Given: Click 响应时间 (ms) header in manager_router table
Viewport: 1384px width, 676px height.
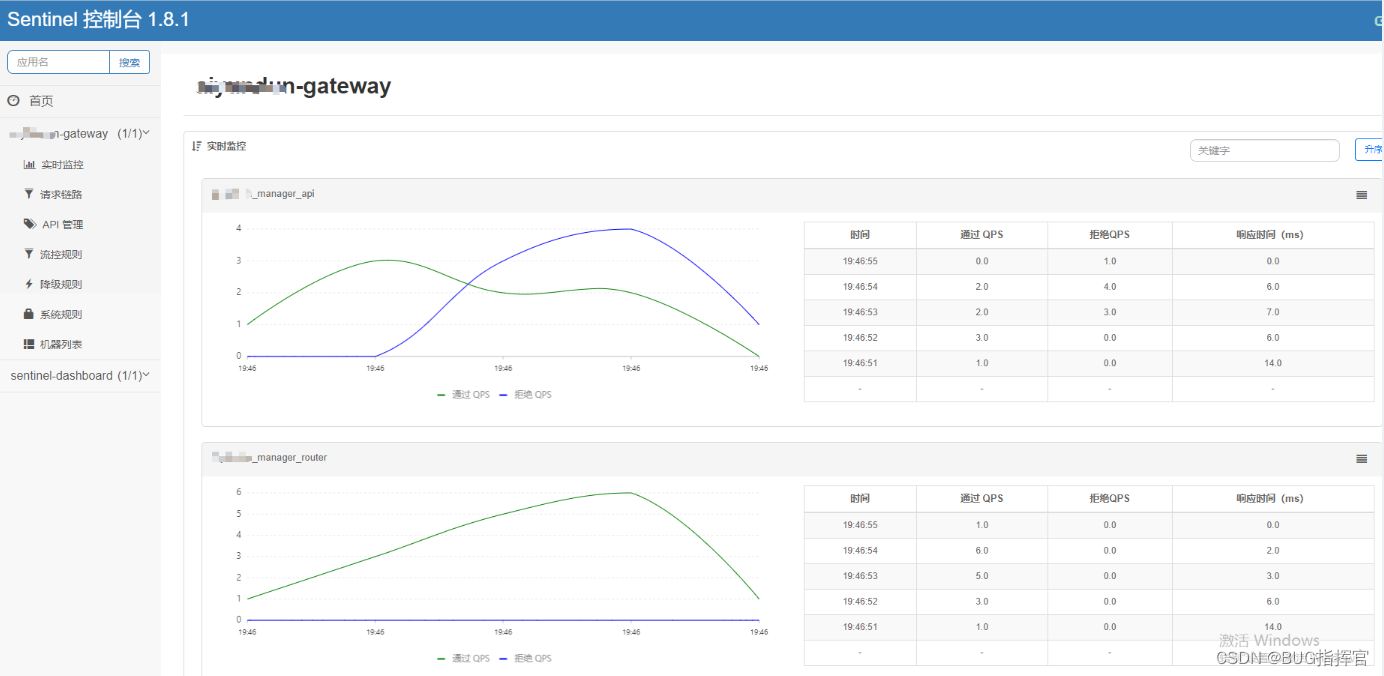Looking at the screenshot, I should [x=1273, y=498].
